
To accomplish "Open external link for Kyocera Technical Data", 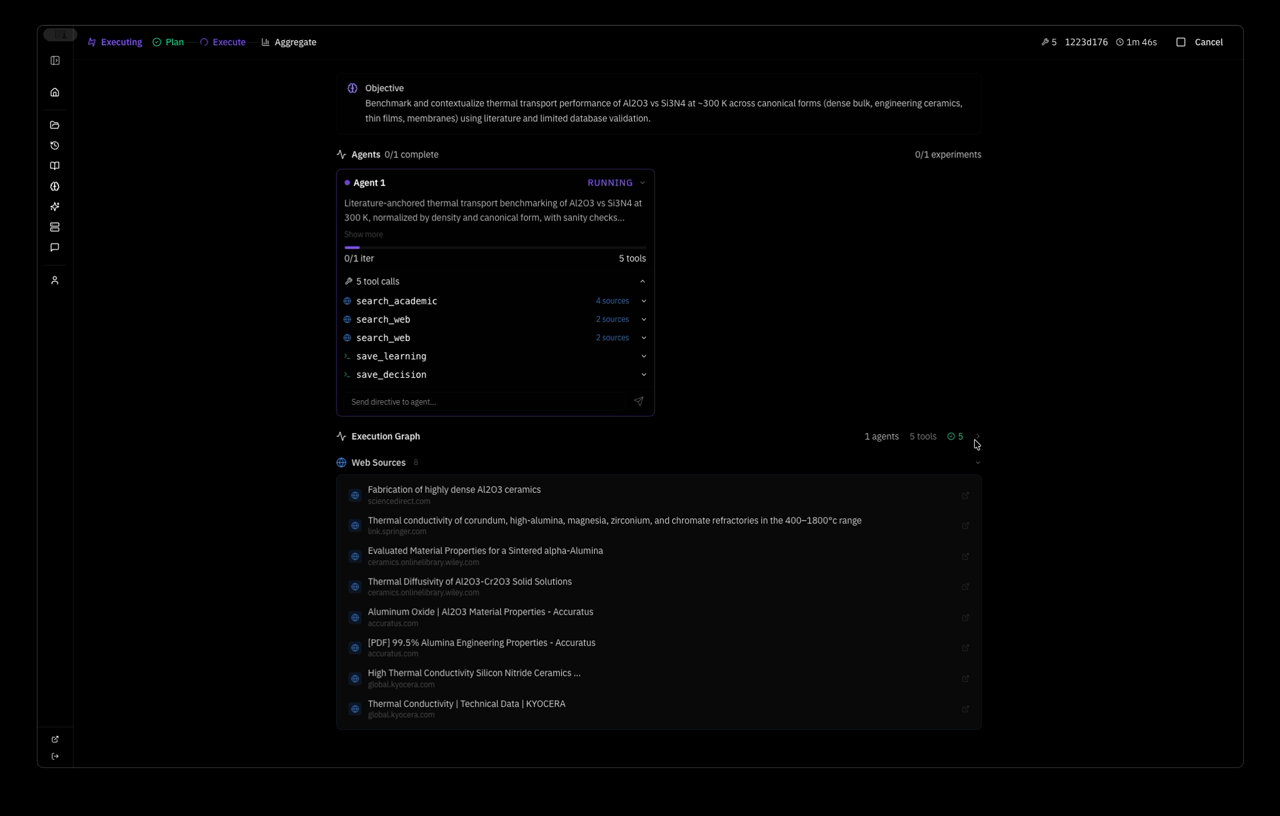I will click(965, 709).
